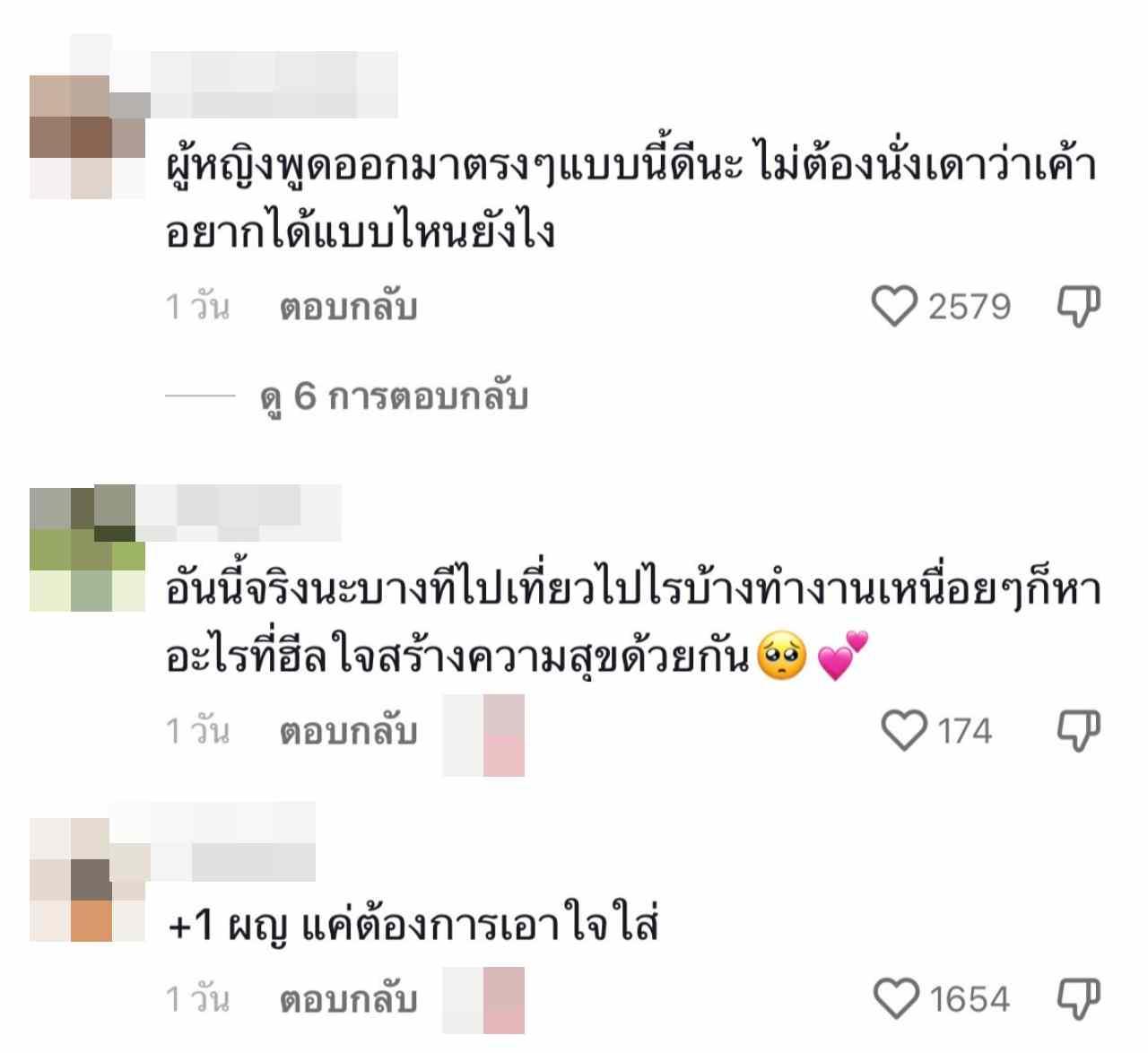Reply to the first comment via ตอบกลับ
The width and height of the screenshot is (1148, 1053).
[x=348, y=307]
